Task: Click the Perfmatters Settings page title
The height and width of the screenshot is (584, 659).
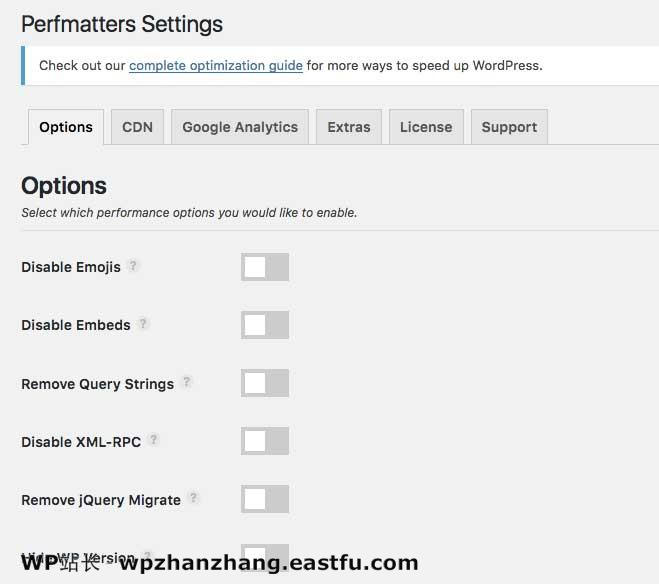Action: [x=122, y=24]
